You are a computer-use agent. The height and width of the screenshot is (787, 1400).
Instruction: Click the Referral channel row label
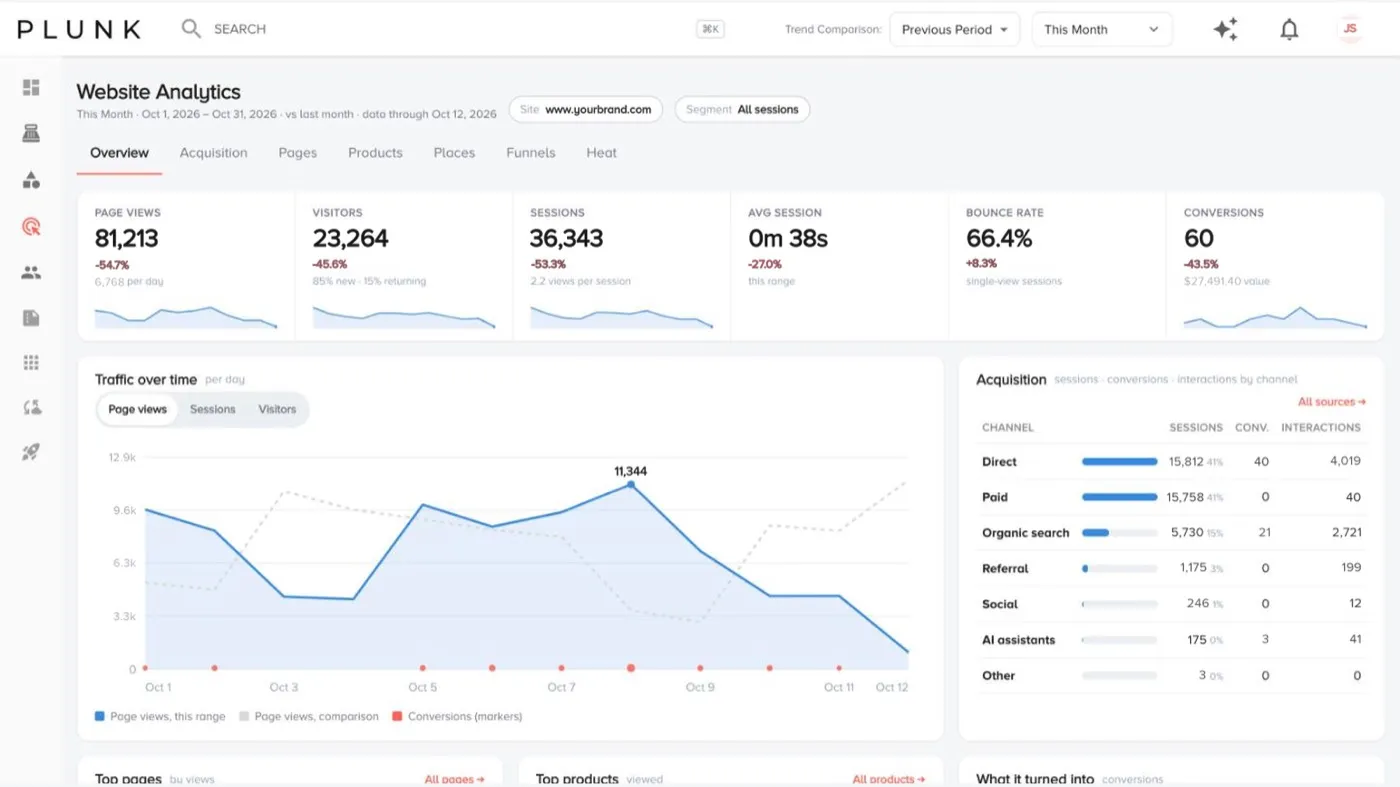click(1005, 569)
